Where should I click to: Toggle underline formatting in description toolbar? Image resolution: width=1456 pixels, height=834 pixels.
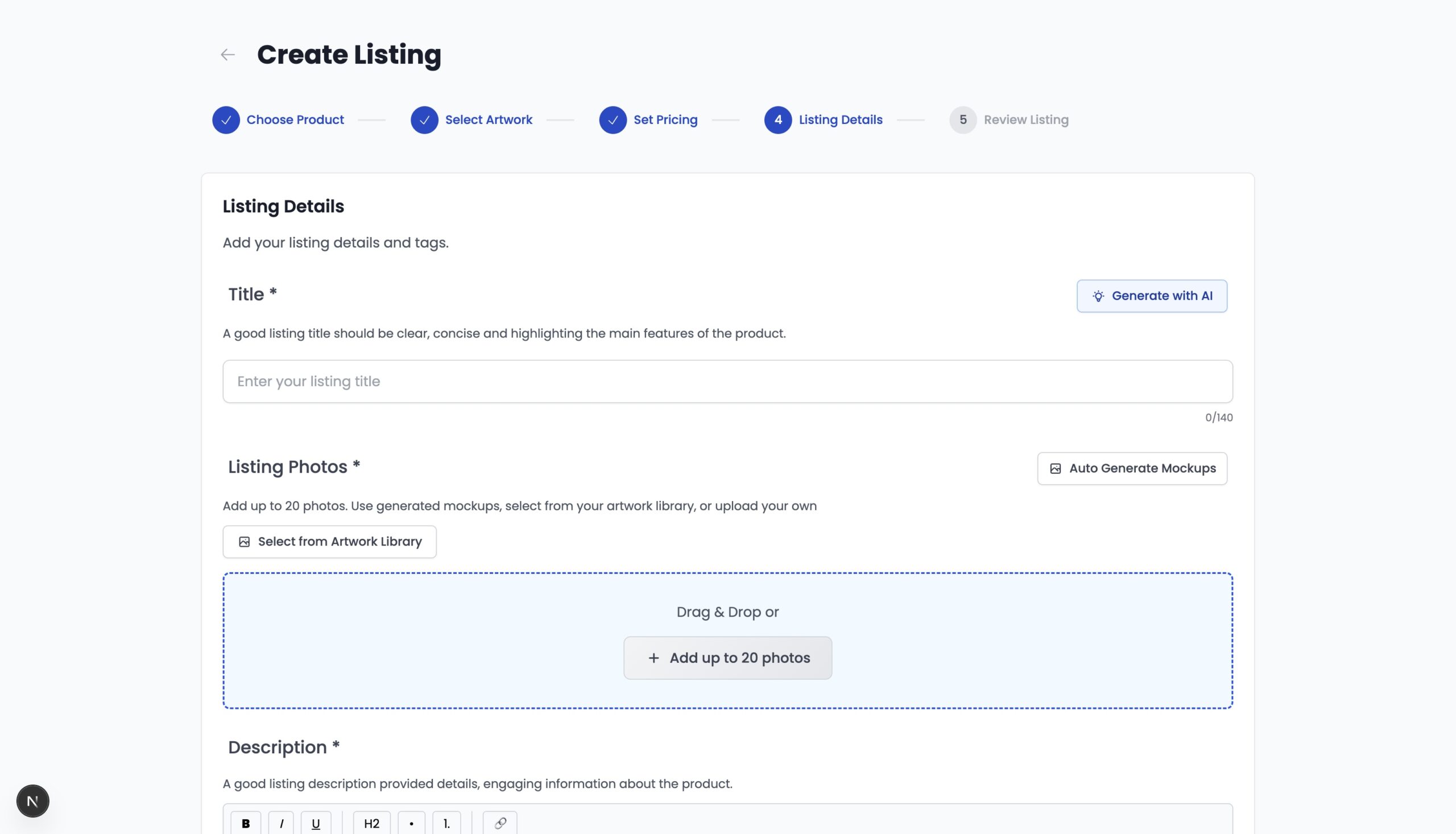coord(316,823)
